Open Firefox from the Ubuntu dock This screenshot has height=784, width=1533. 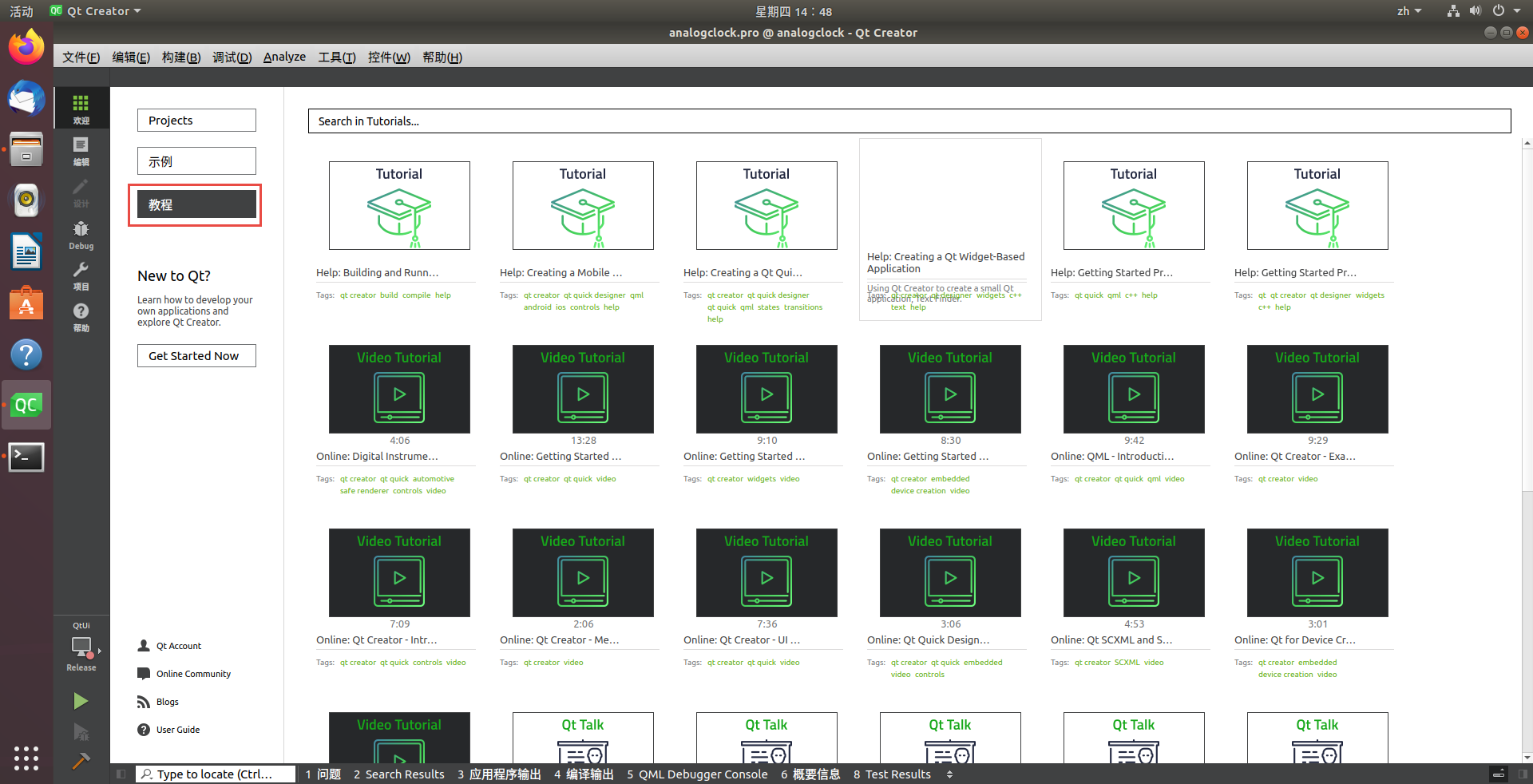click(26, 48)
